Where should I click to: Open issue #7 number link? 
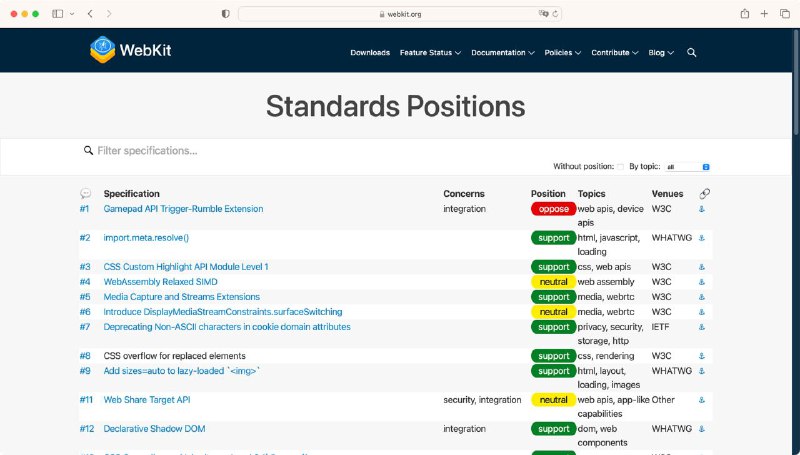click(x=85, y=326)
